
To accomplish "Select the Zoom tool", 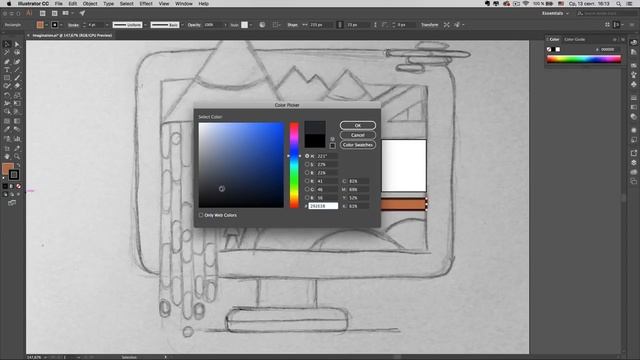I will (17, 156).
